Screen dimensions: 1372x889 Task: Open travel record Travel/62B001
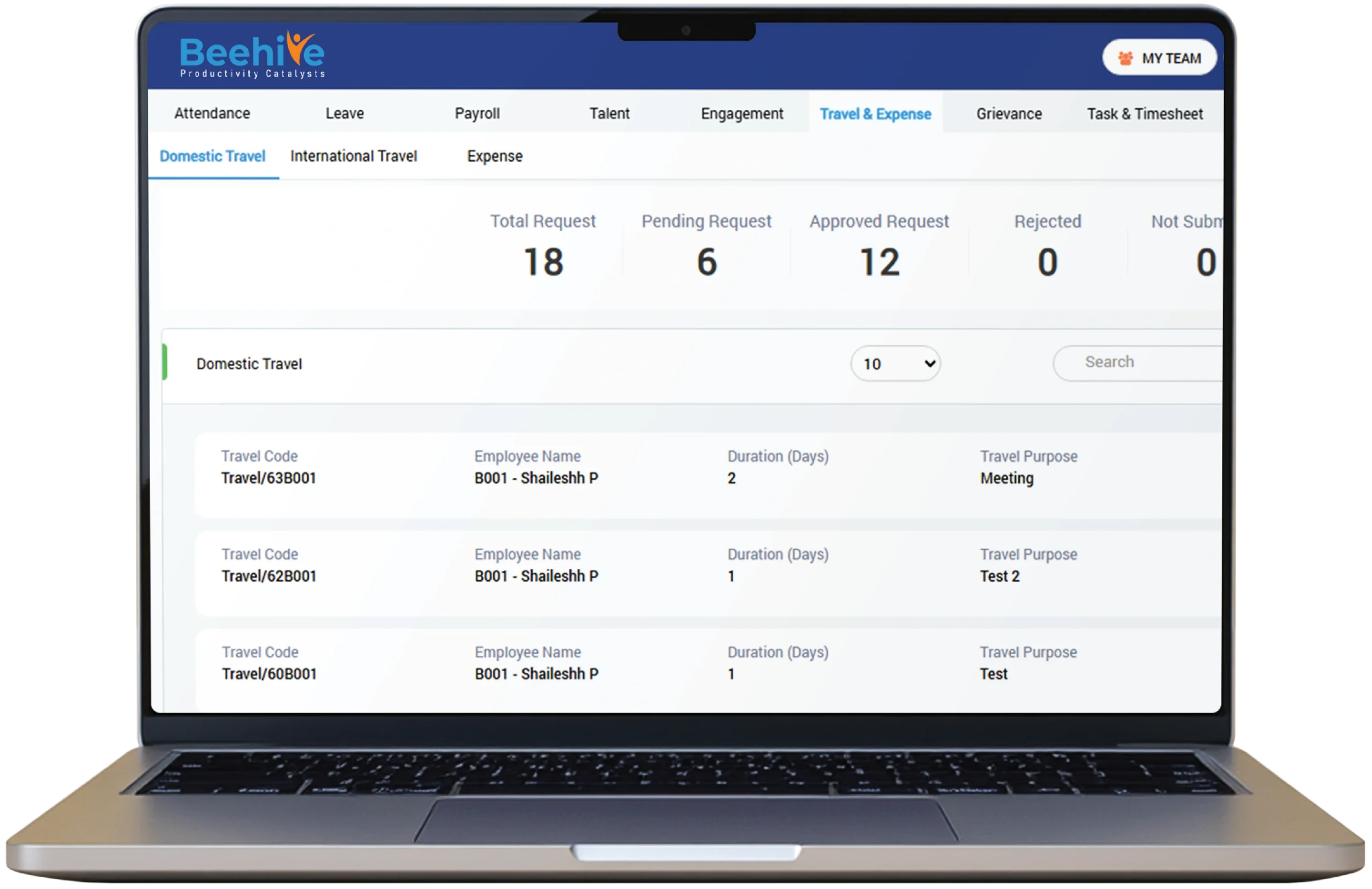tap(269, 576)
